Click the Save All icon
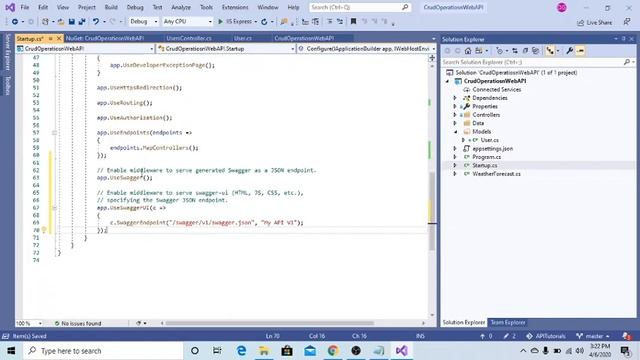This screenshot has height=360, width=640. [x=82, y=22]
